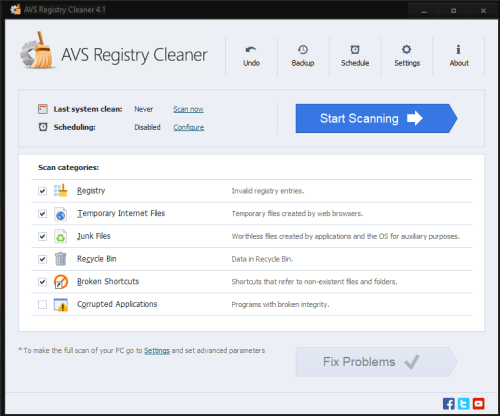Click 'Programs with broken integrity.' description
This screenshot has width=500, height=416.
[x=280, y=304]
